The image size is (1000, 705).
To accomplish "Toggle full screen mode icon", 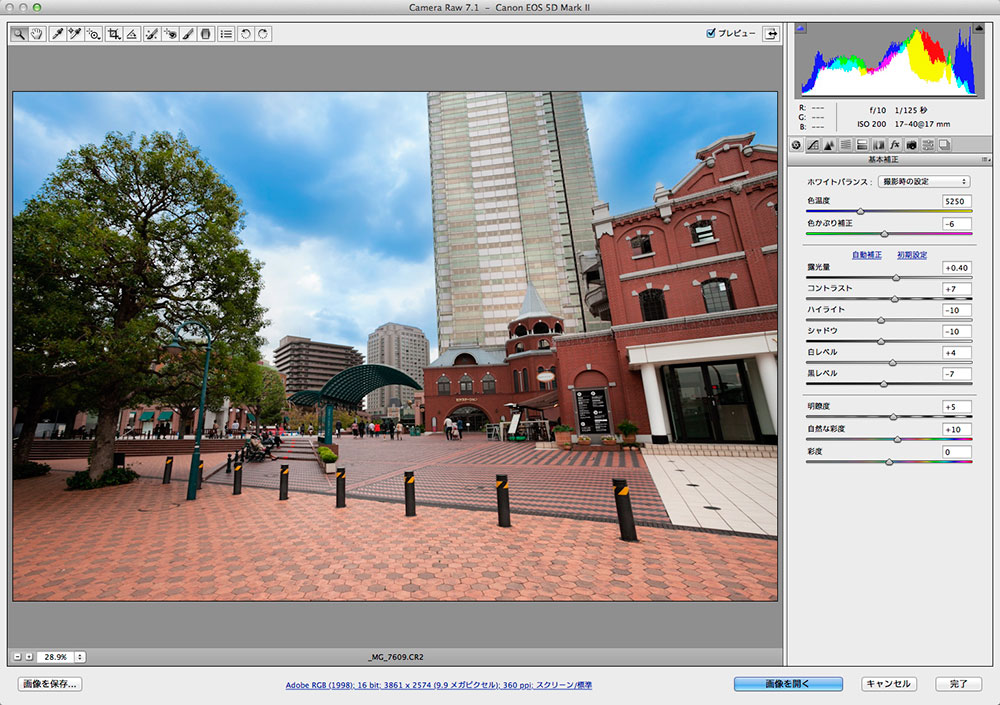I will tap(771, 34).
